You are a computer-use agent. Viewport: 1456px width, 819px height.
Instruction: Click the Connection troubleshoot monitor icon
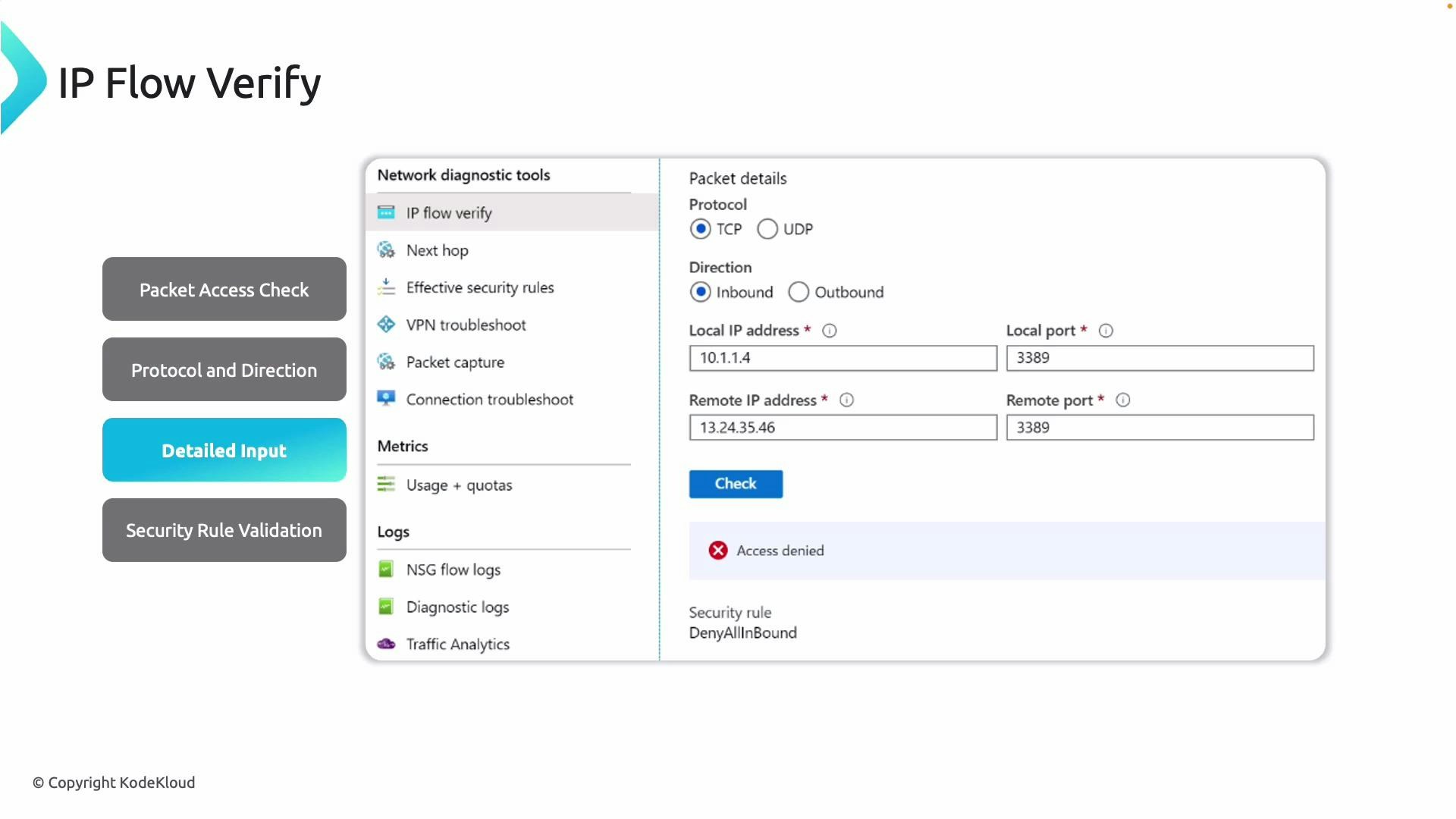(x=386, y=398)
